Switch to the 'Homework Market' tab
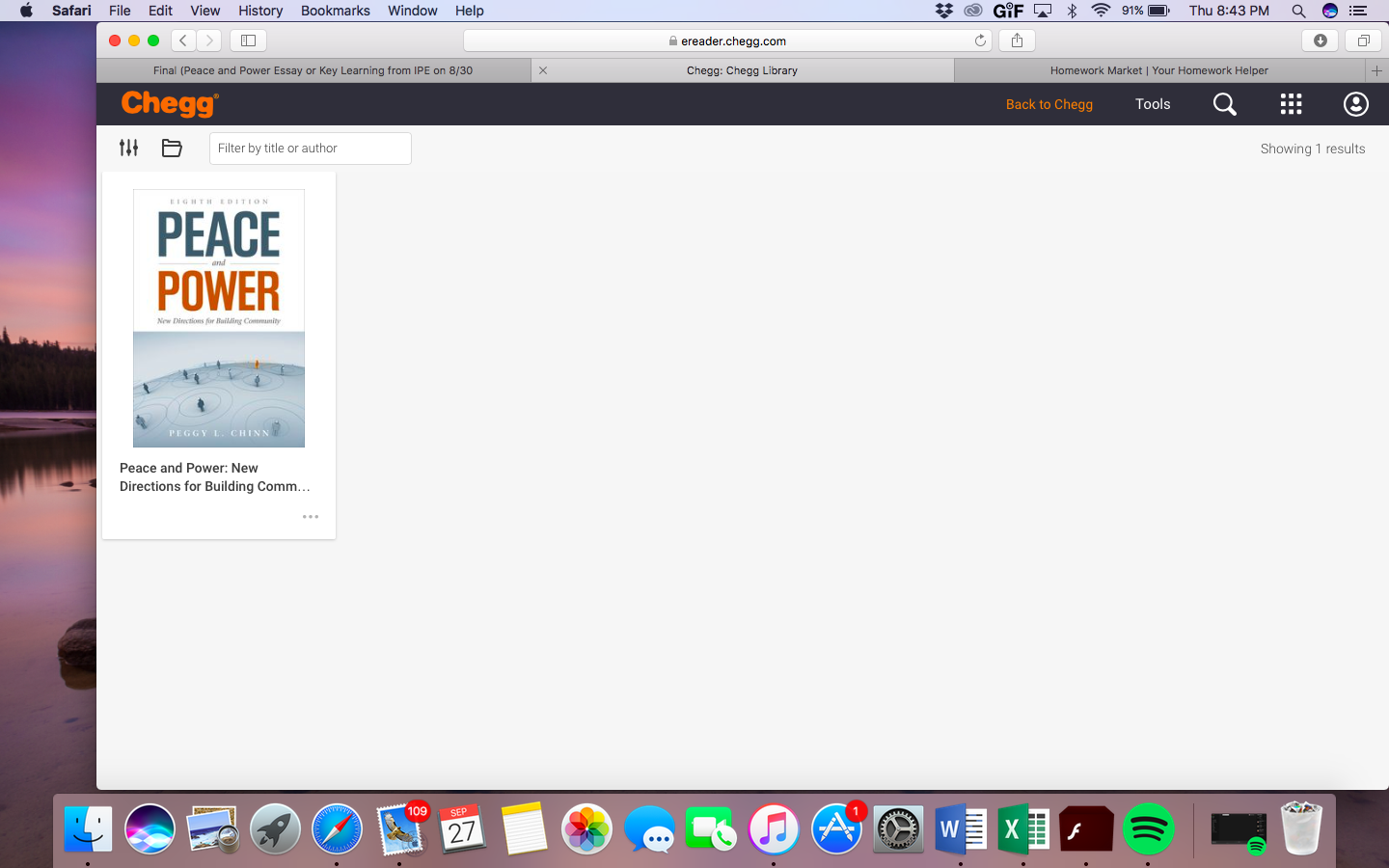Screen dimensions: 1389x868 [1159, 70]
